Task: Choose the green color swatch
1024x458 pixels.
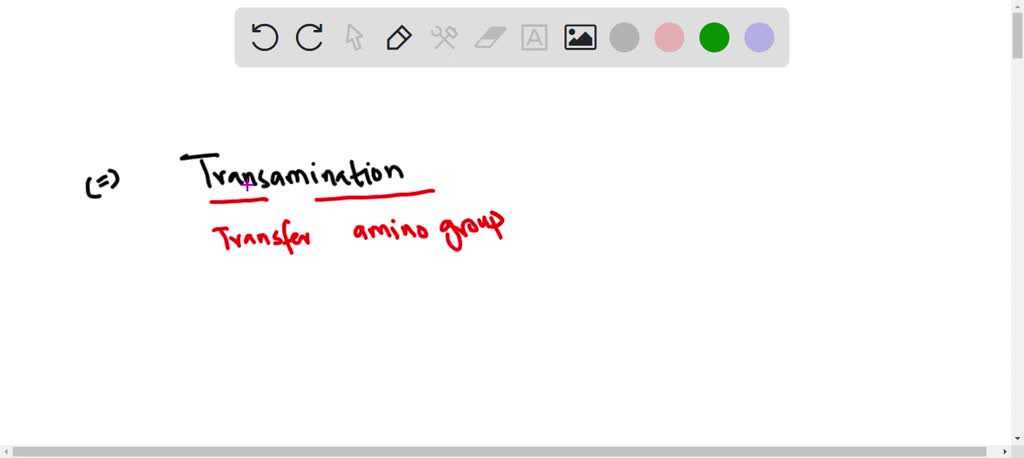Action: coord(714,38)
